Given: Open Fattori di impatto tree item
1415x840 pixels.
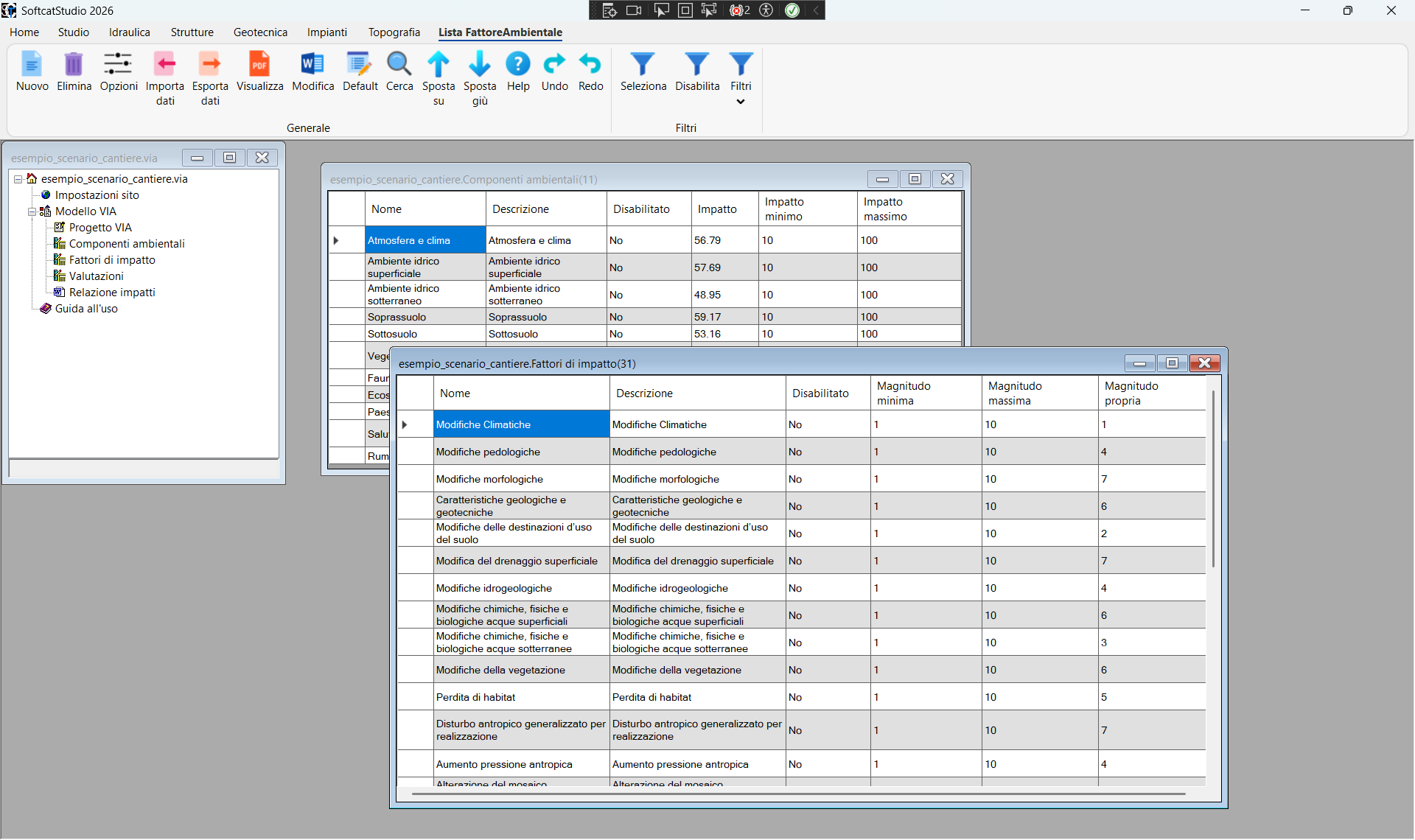Looking at the screenshot, I should click(112, 260).
